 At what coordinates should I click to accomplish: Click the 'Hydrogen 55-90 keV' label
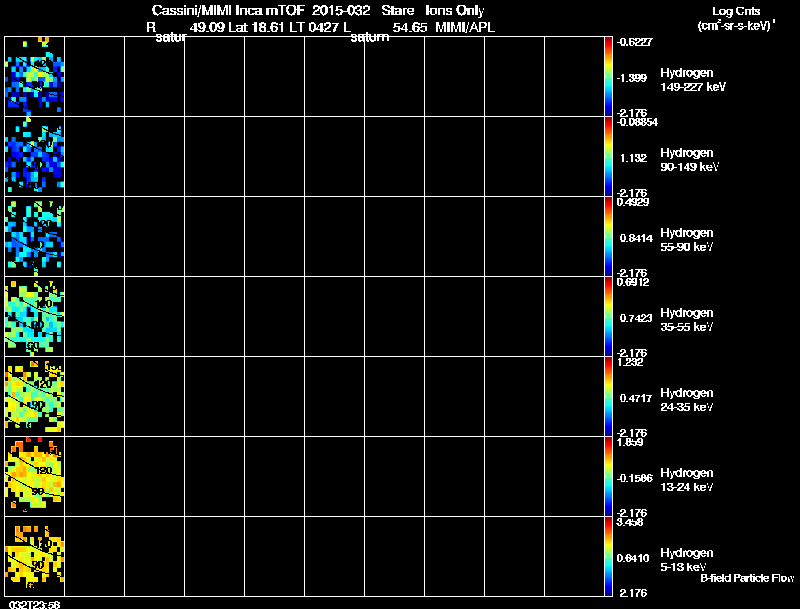point(687,240)
